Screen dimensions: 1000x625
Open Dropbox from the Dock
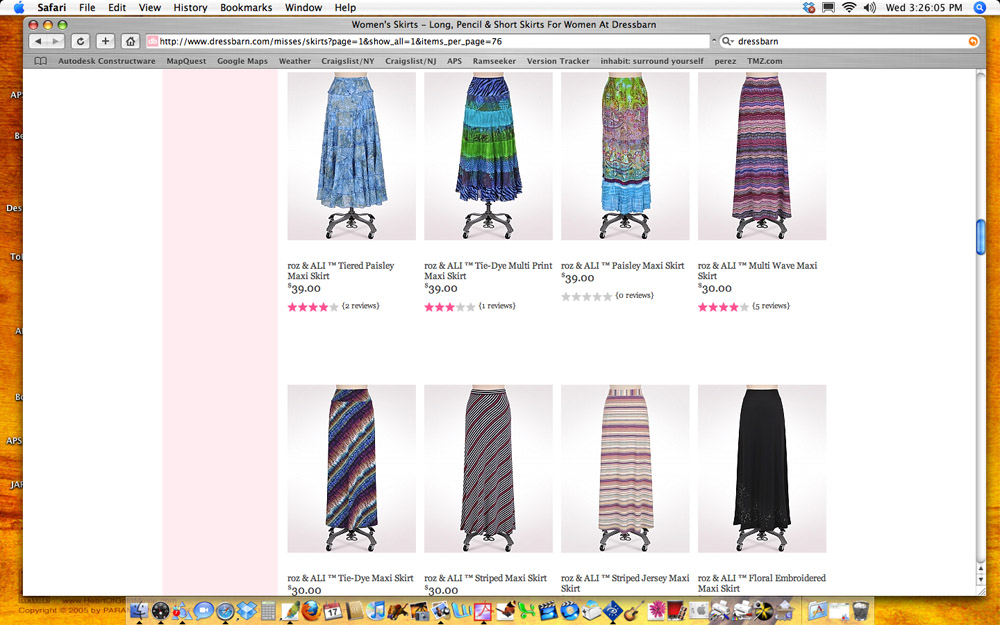[x=247, y=610]
